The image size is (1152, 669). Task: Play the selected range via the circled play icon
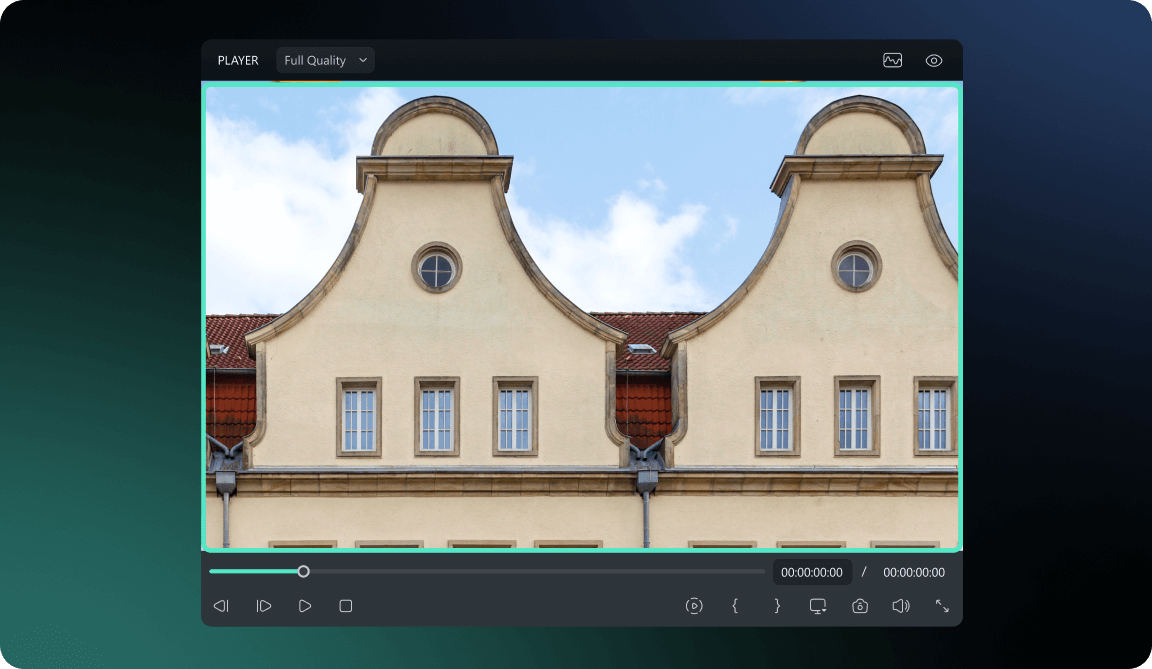coord(694,606)
